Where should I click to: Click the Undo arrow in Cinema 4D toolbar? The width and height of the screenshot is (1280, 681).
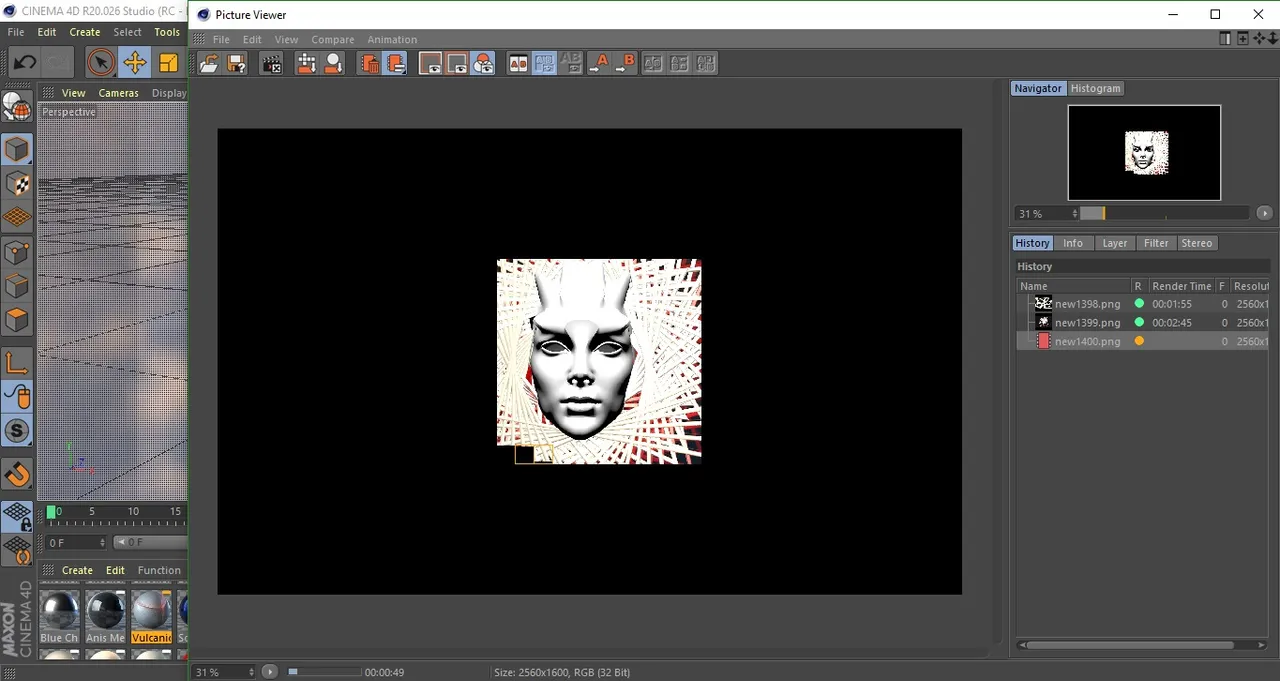23,63
